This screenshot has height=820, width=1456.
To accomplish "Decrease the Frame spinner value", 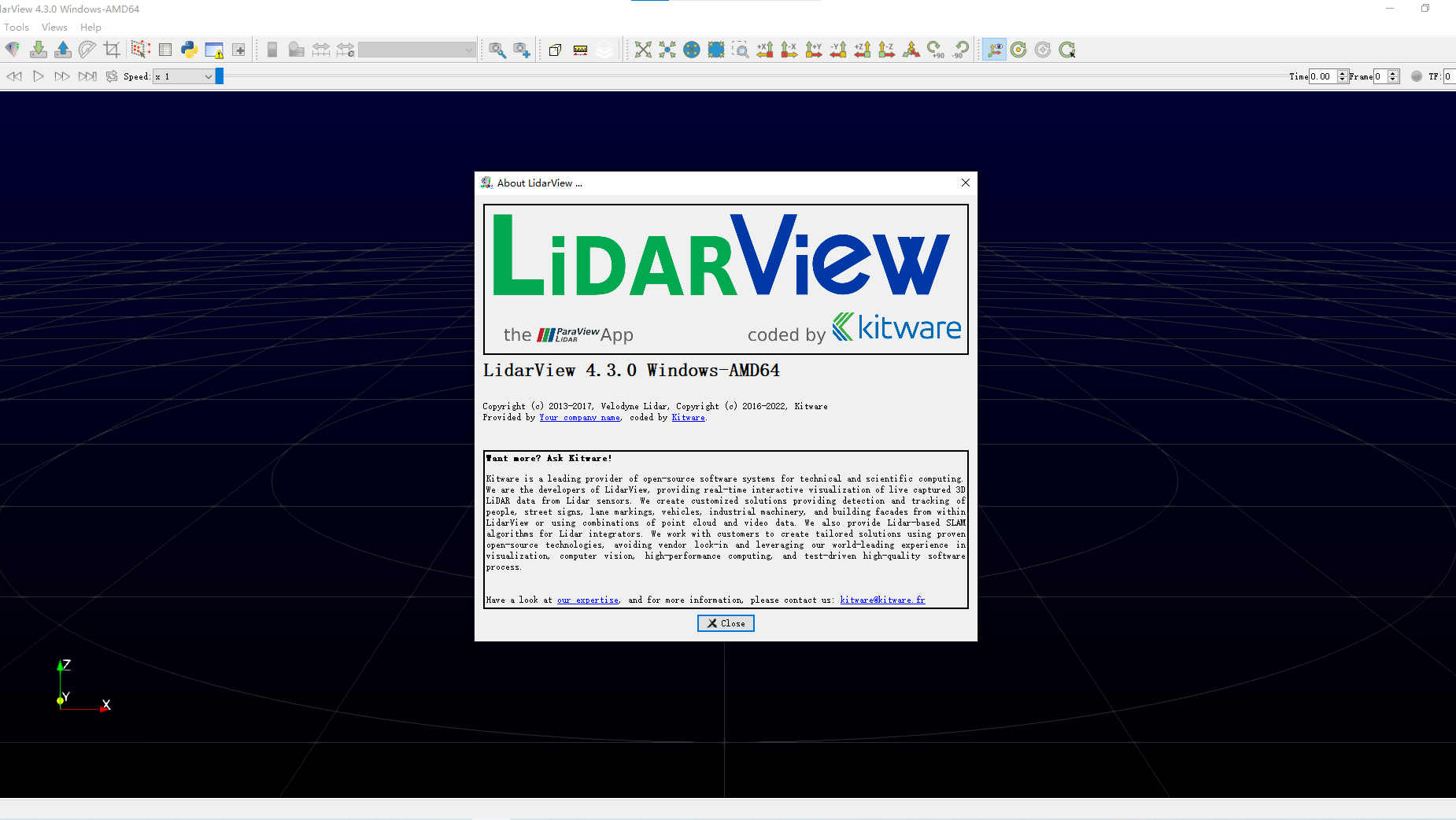I will tap(1394, 79).
